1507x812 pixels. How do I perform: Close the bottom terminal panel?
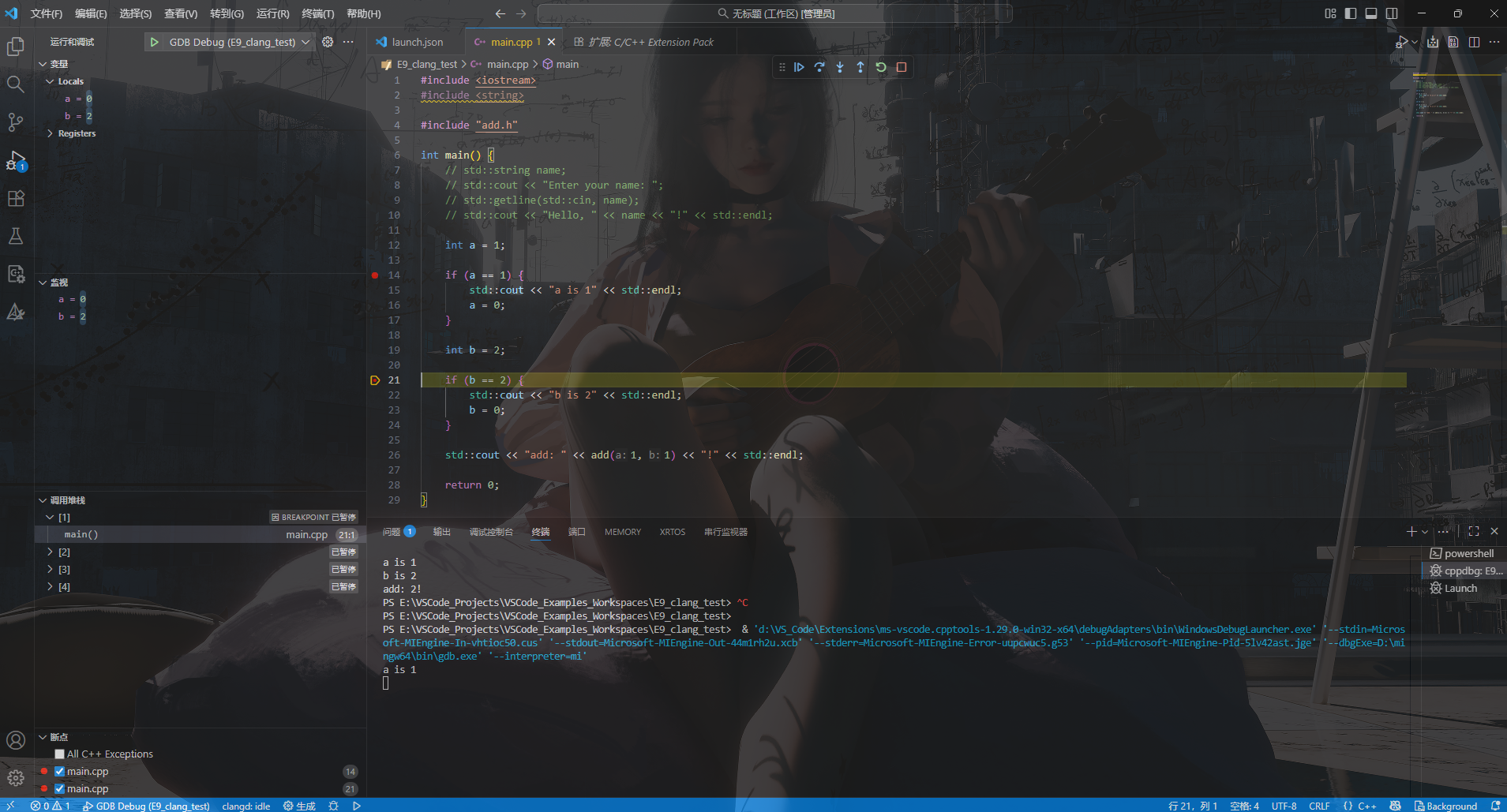[x=1494, y=532]
